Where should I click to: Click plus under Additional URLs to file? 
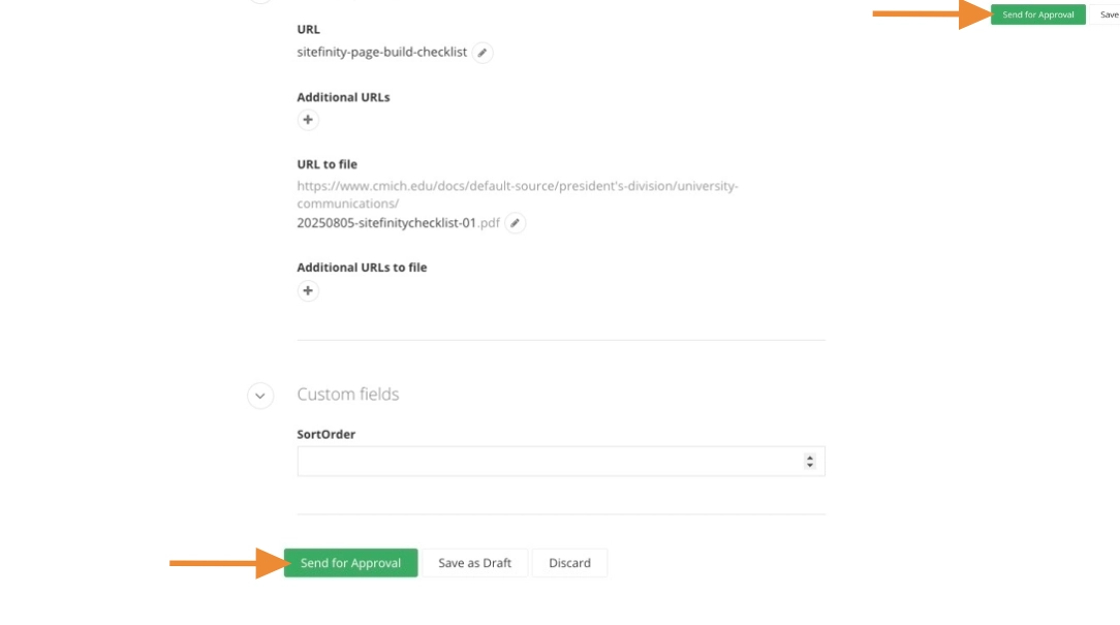(308, 291)
